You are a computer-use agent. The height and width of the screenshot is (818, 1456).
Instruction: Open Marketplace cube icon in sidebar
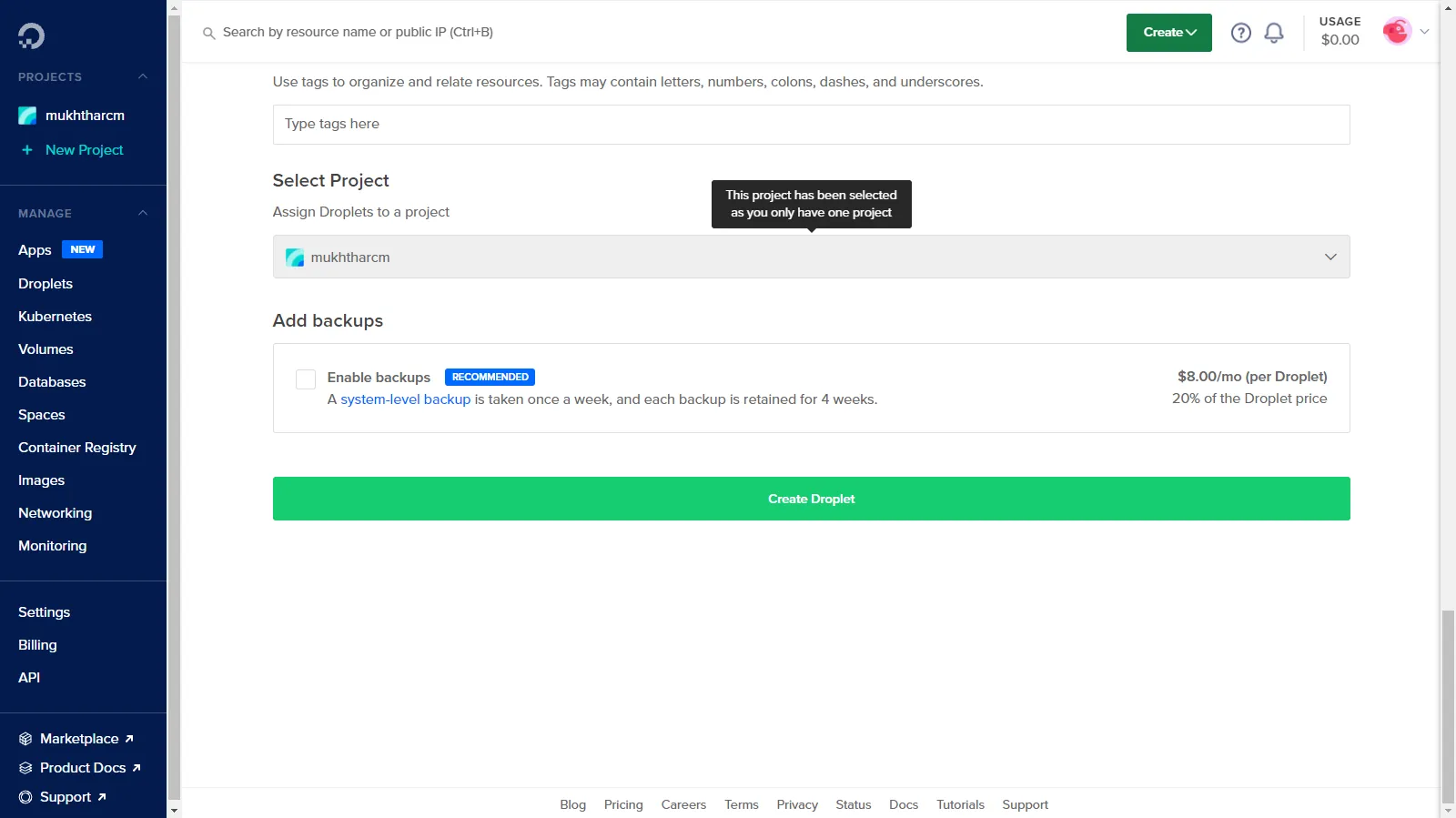coord(25,739)
